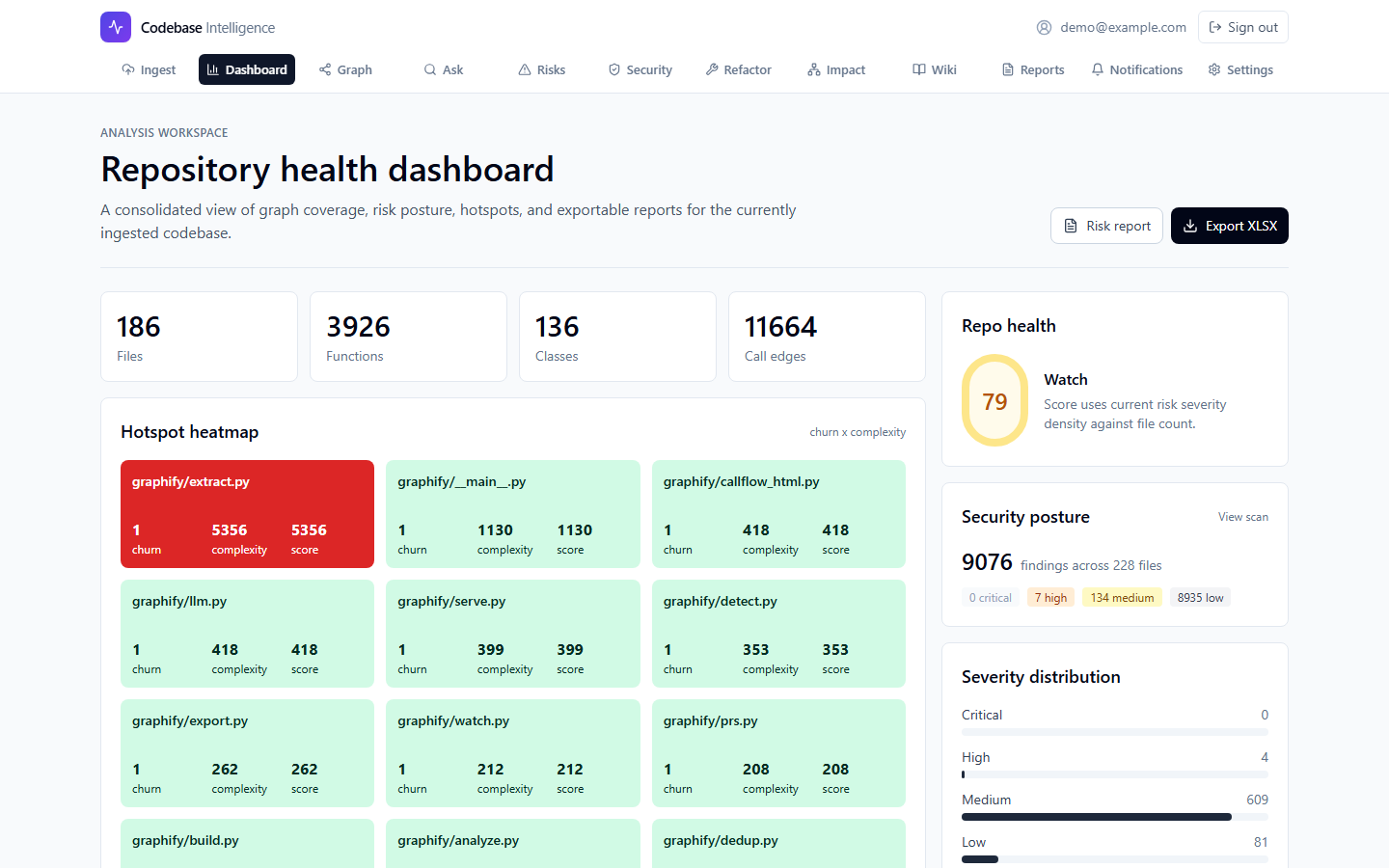Click the graphify/serve.py hotspot tile
1389x868 pixels.
(513, 634)
